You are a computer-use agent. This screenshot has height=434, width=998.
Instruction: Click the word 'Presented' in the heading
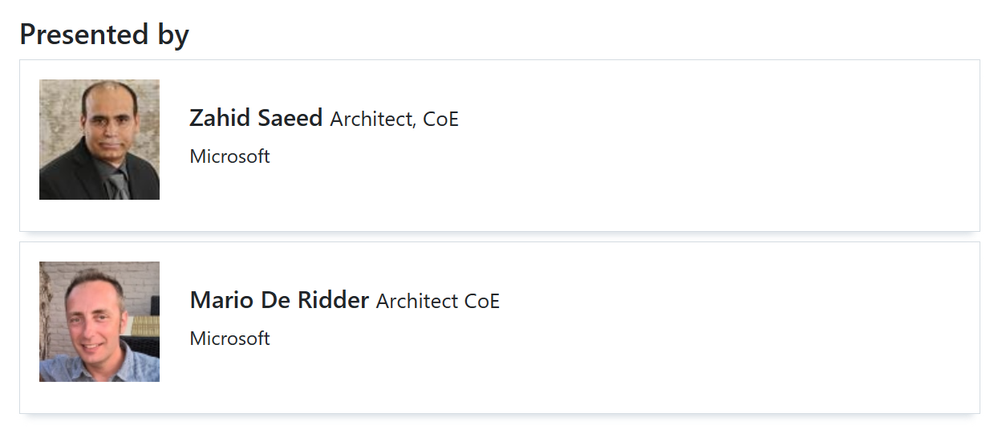tap(84, 34)
